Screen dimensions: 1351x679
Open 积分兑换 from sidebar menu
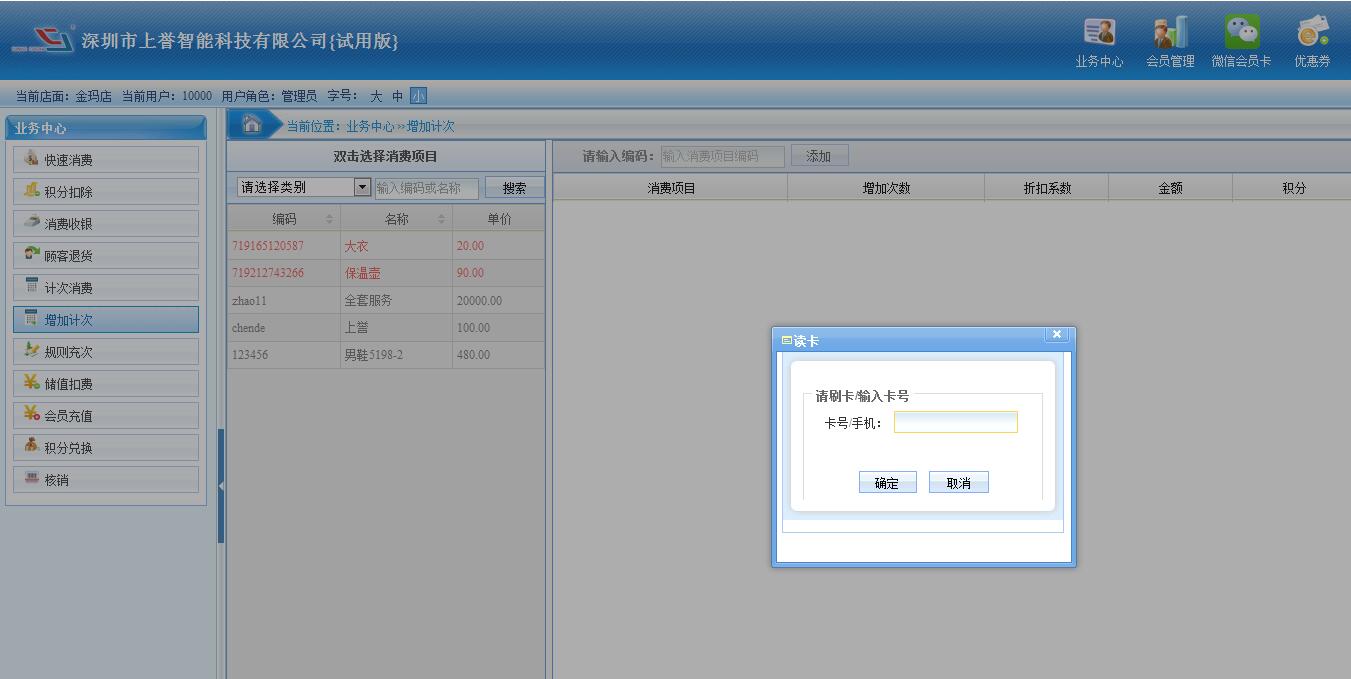[x=106, y=448]
